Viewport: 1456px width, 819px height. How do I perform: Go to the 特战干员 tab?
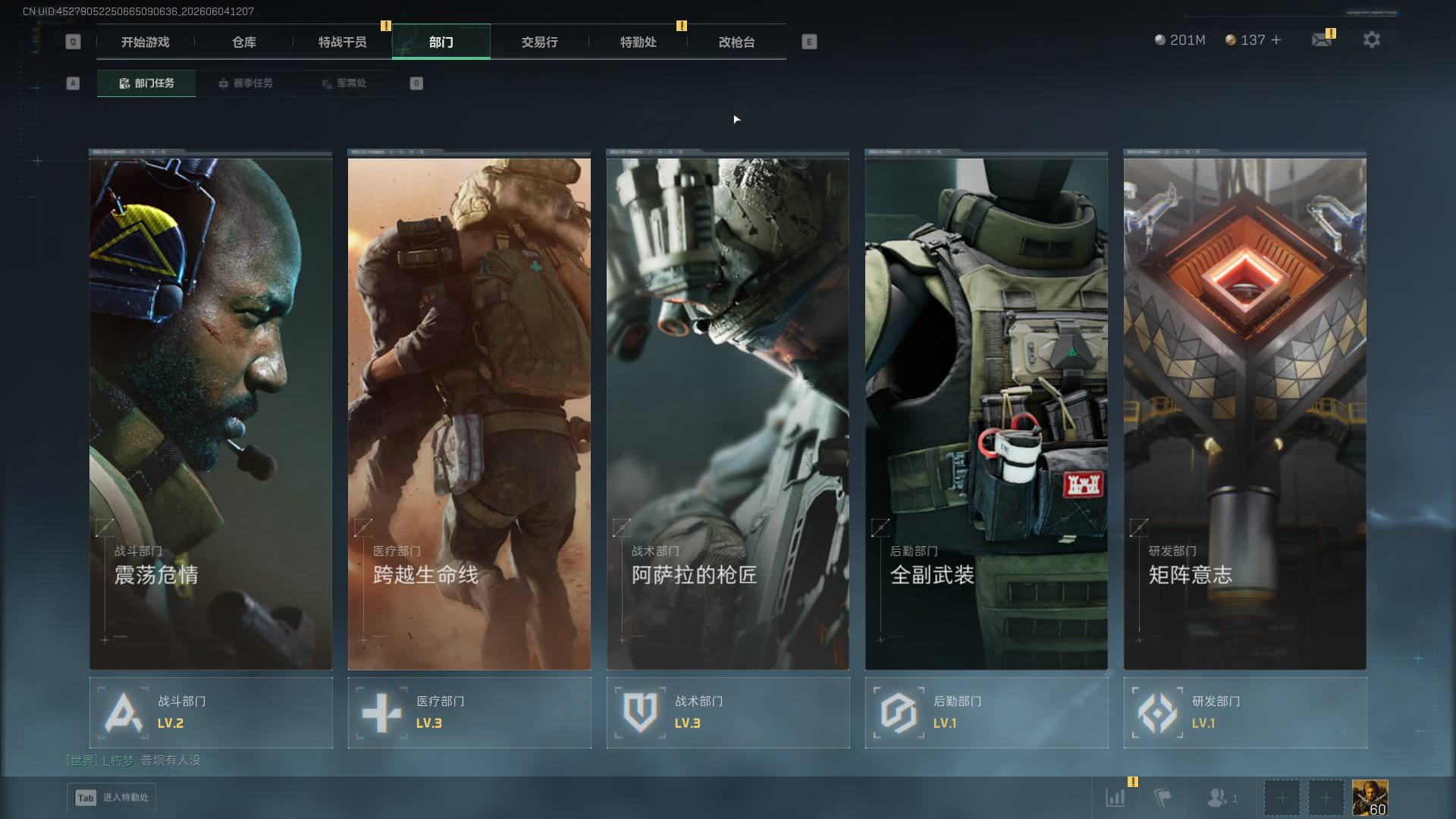click(343, 42)
